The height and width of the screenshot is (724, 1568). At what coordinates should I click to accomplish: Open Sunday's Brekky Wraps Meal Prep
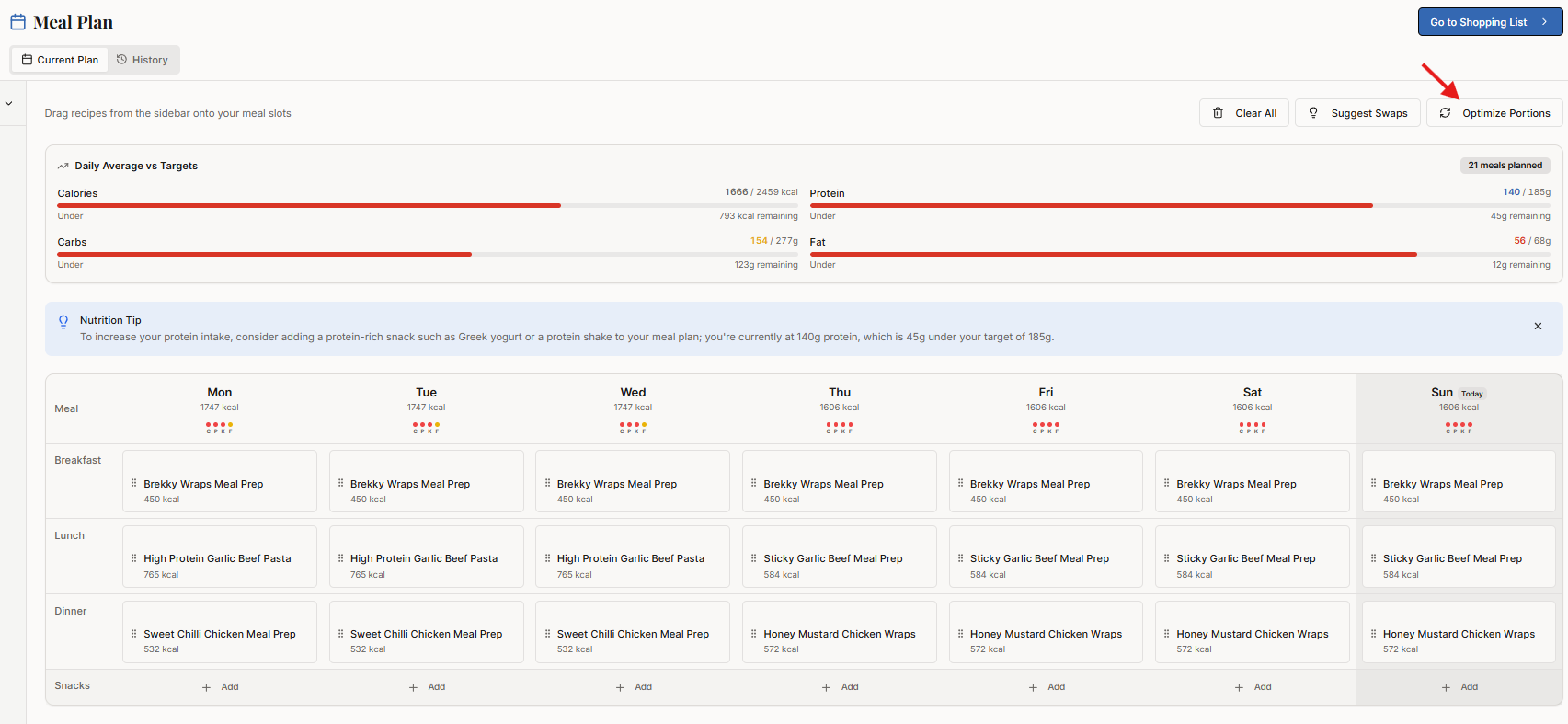click(1459, 481)
